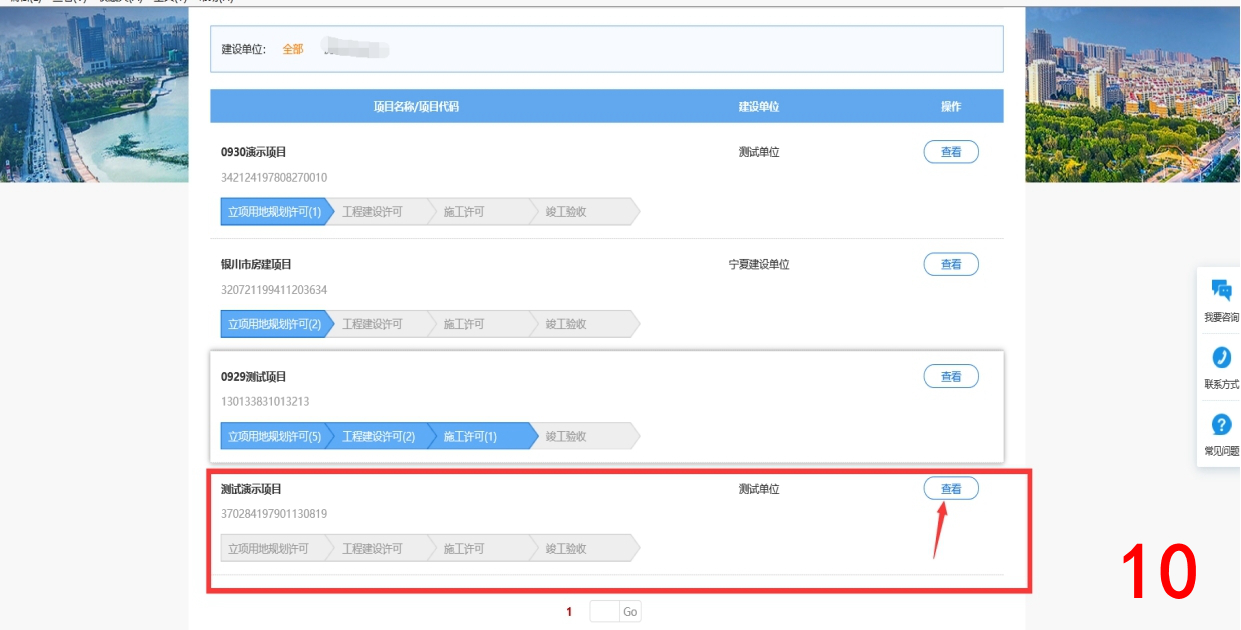Click 竣工验收 stage of 0929测试项目

(566, 436)
